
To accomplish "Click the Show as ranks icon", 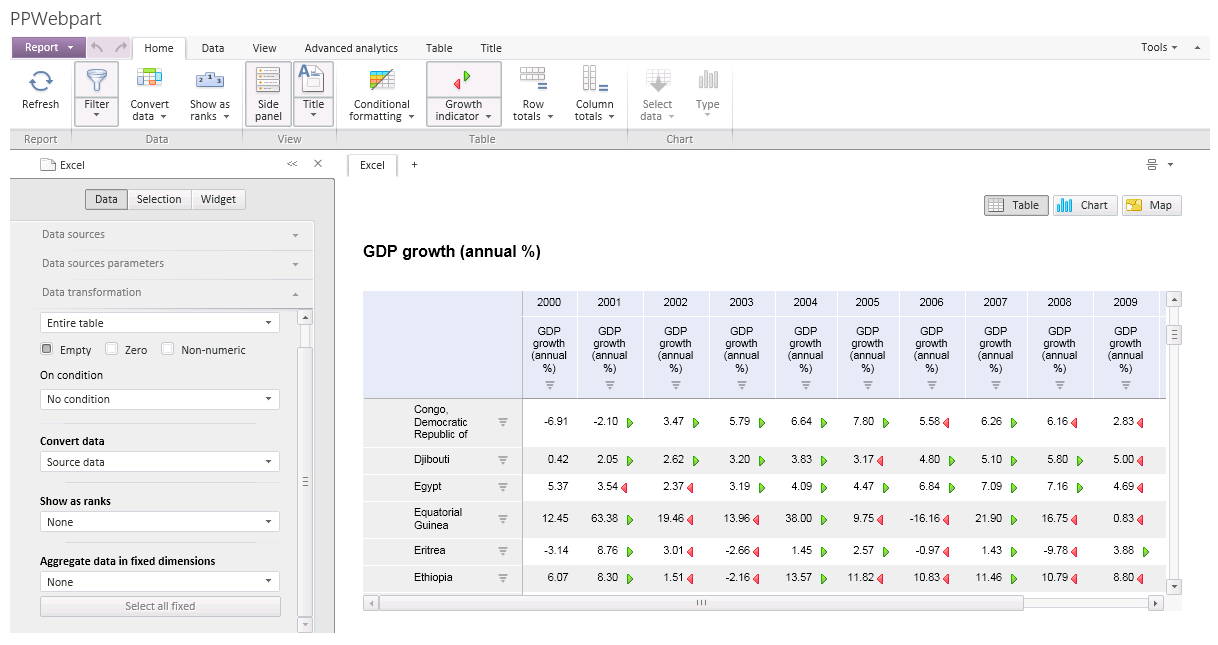I will pos(209,82).
